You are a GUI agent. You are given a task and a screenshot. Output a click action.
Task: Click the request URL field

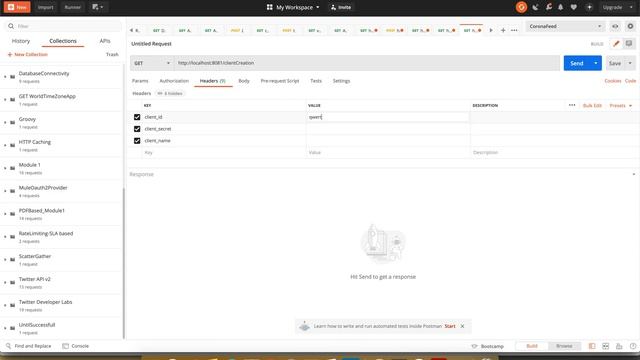[367, 63]
